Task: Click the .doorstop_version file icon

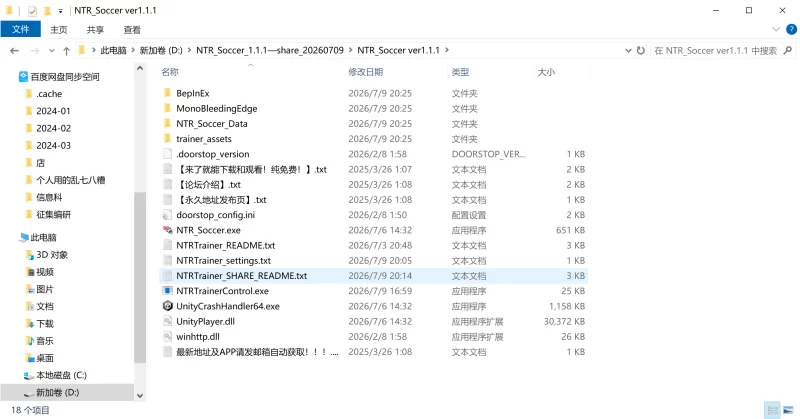Action: 167,154
